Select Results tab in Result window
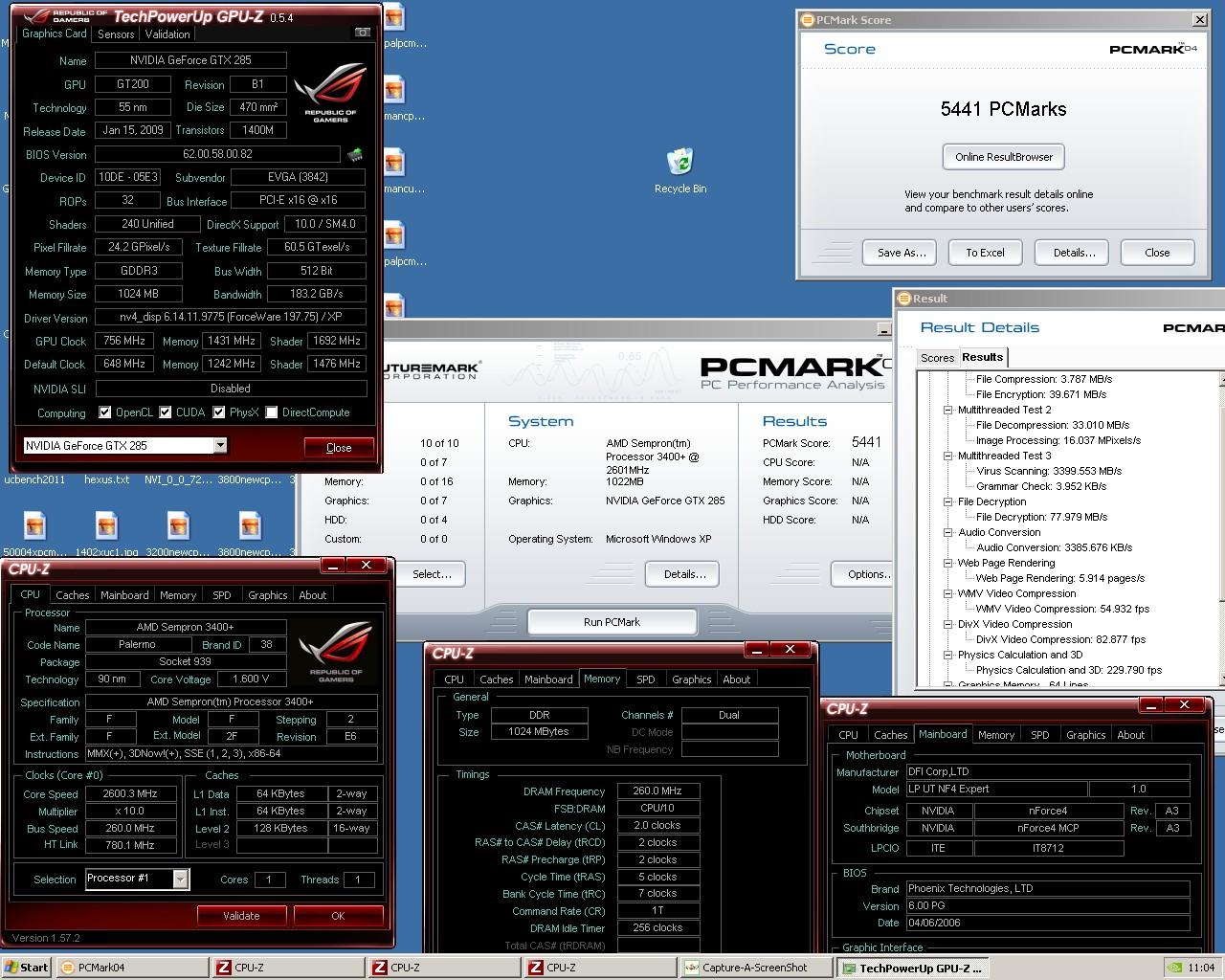Screen dimensions: 1225x980 983,357
